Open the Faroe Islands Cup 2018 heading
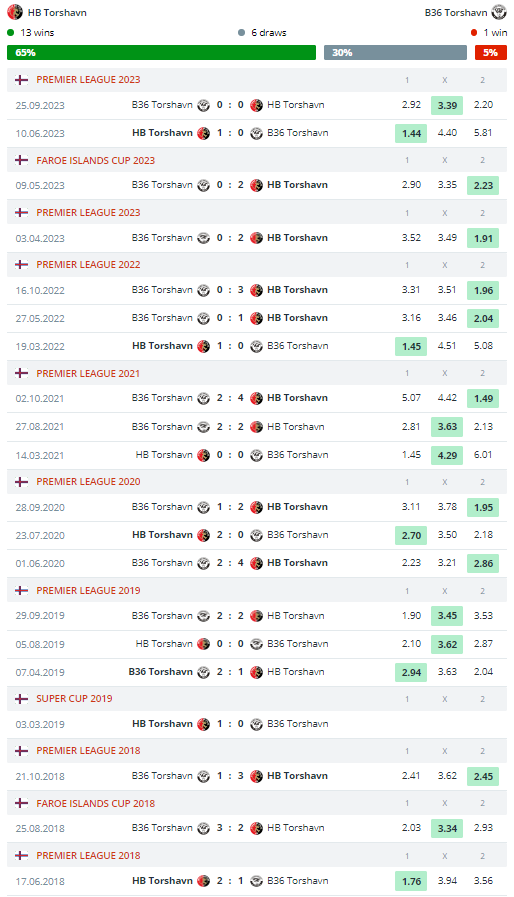The width and height of the screenshot is (514, 897). [x=96, y=803]
